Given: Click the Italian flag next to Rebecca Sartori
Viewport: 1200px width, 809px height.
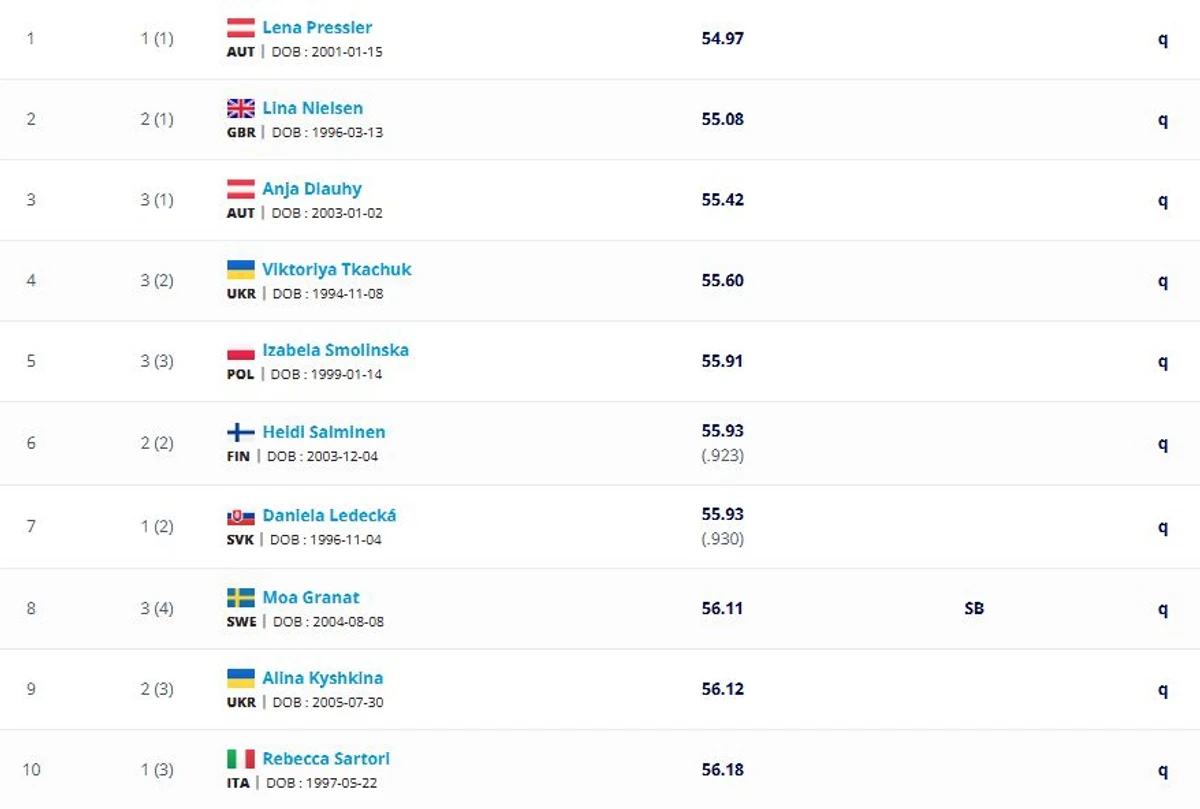Looking at the screenshot, I should tap(241, 759).
